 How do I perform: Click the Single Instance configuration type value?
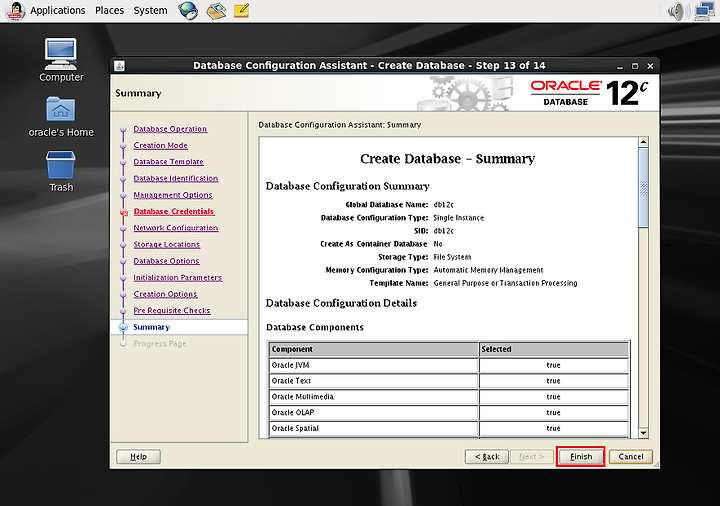pyautogui.click(x=458, y=218)
